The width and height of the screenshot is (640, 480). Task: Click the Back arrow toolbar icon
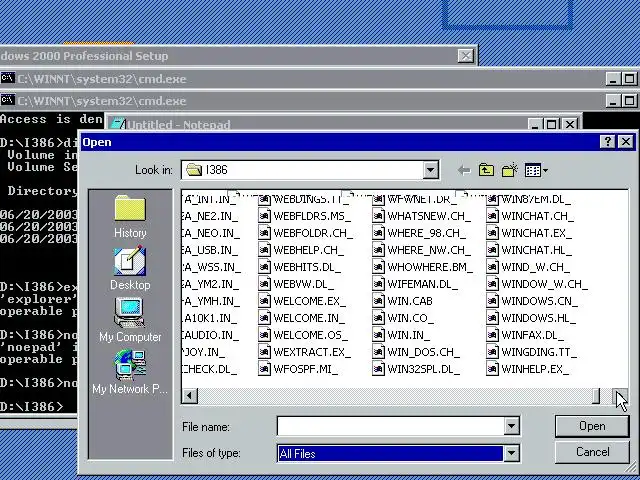point(464,170)
